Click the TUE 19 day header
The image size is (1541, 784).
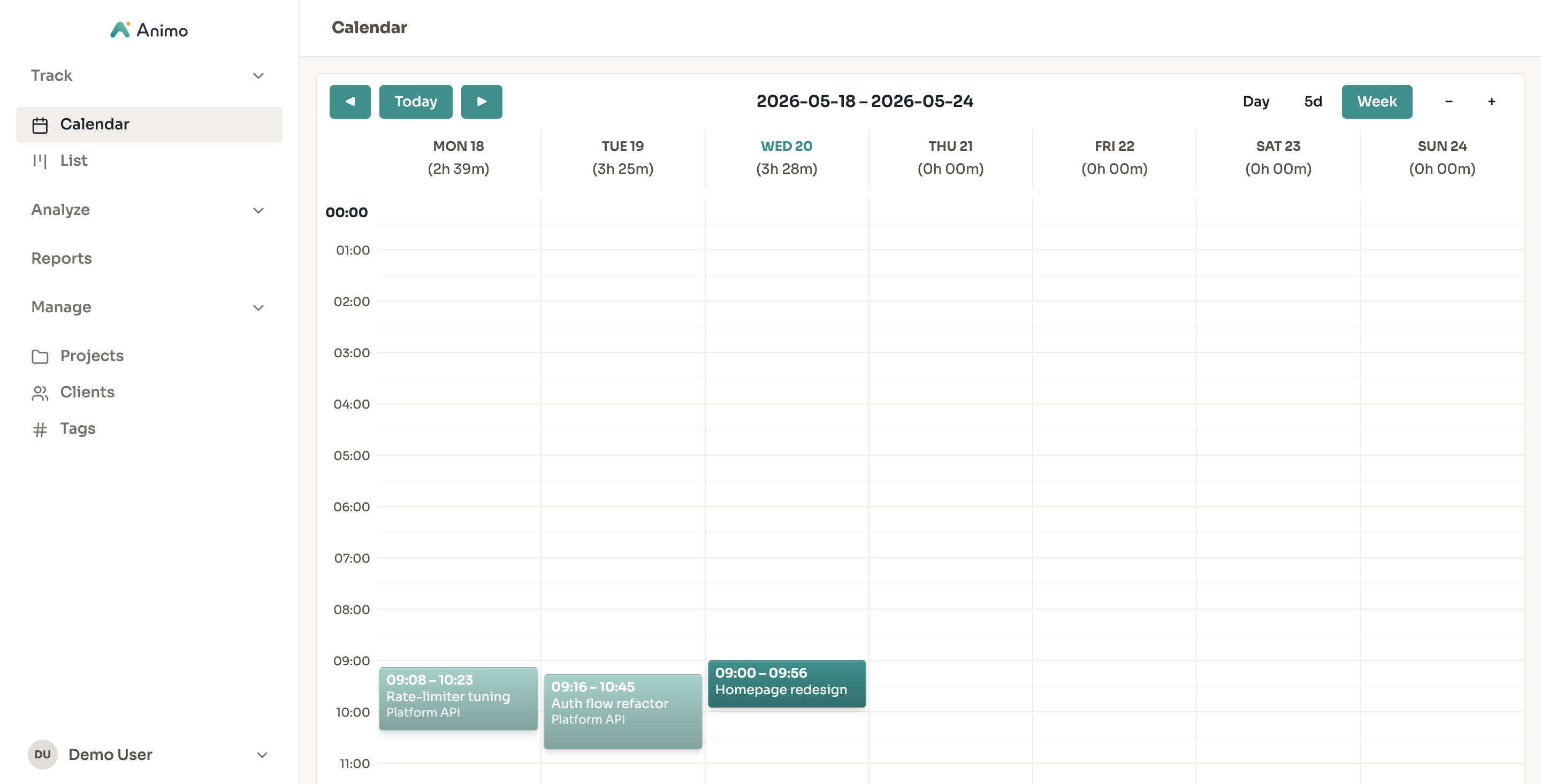point(623,146)
